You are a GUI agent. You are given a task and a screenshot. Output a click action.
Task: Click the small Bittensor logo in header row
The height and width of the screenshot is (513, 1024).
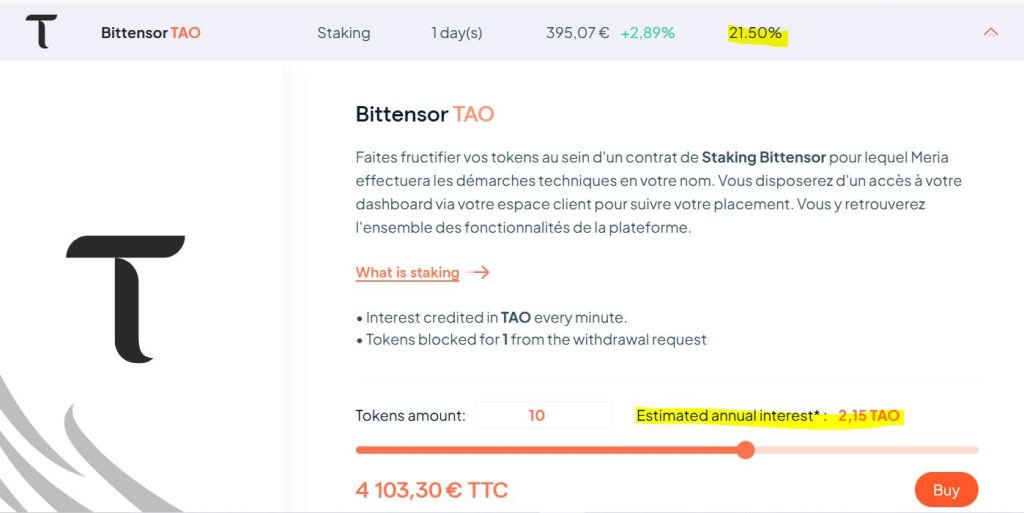point(41,32)
